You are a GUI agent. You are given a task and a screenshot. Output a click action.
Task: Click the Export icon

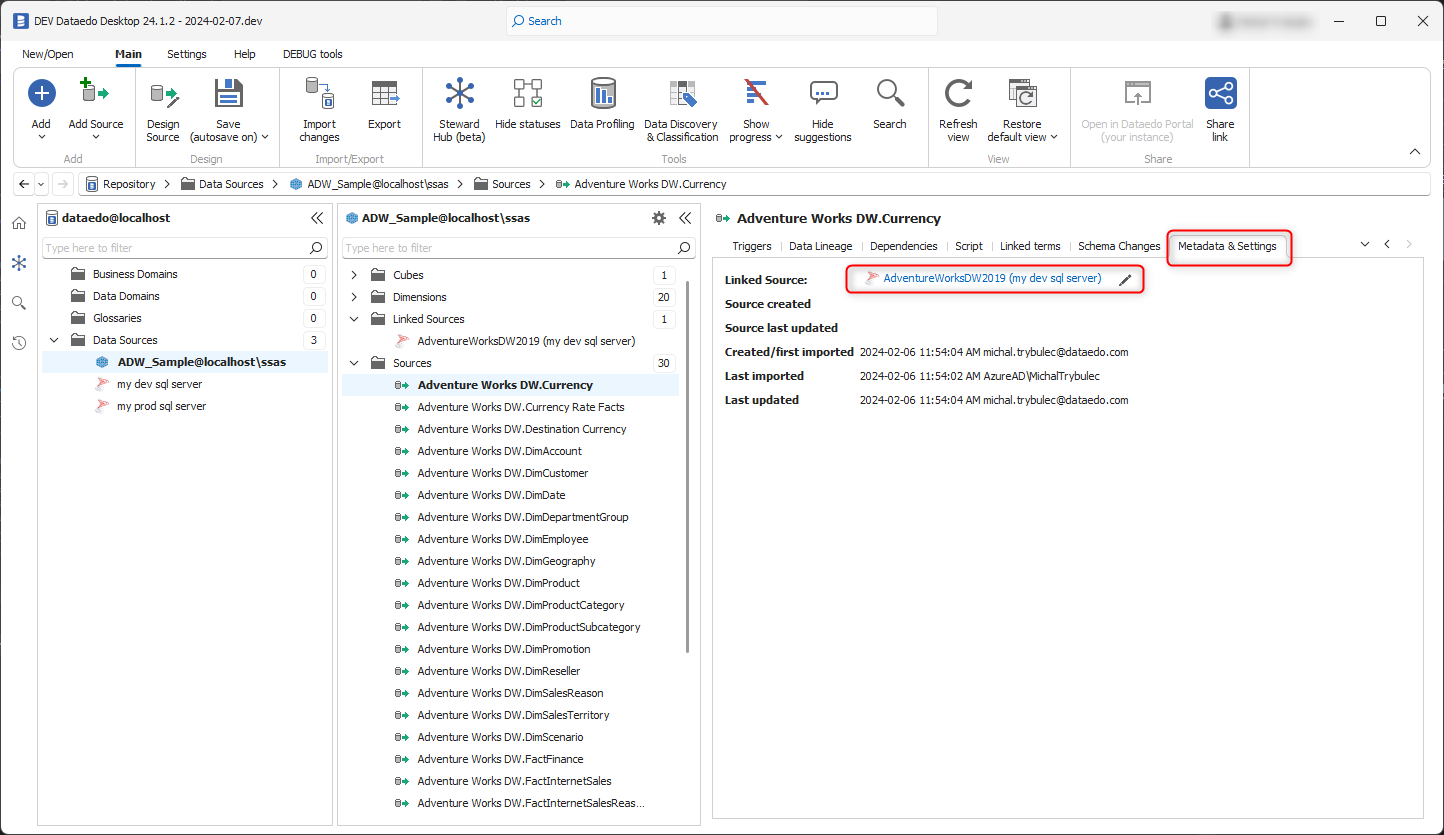384,94
